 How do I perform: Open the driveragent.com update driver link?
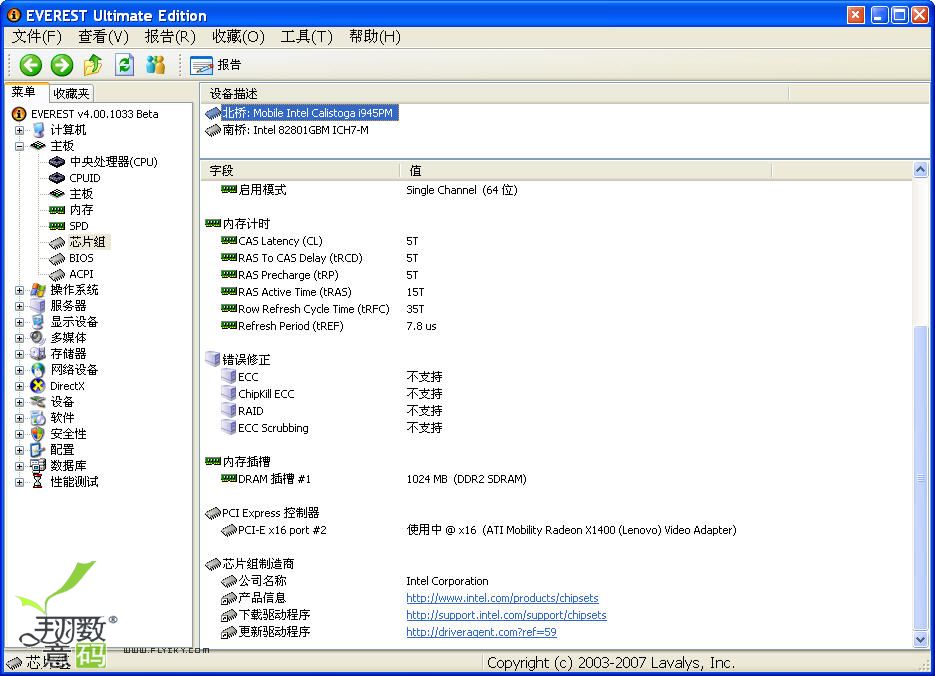(x=481, y=632)
